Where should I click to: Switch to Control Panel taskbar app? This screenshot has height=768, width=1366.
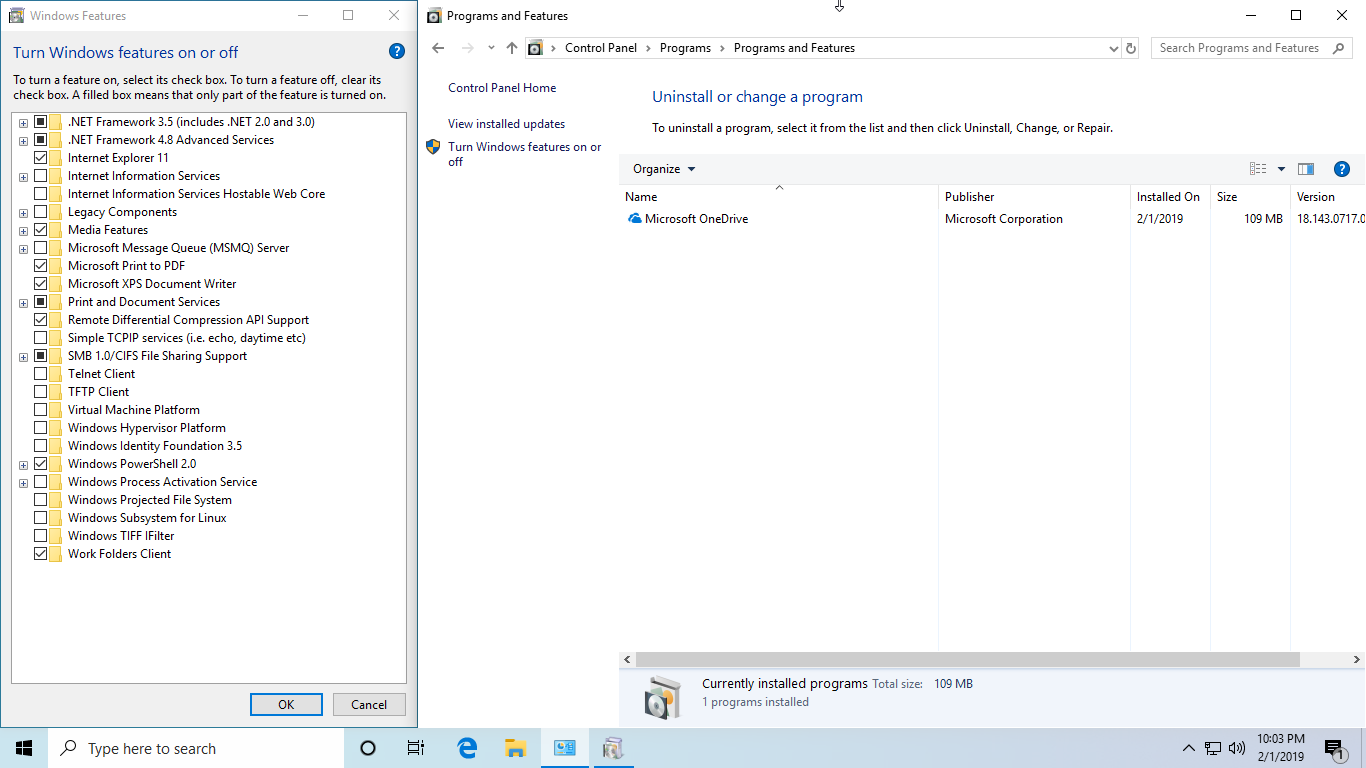pos(565,748)
